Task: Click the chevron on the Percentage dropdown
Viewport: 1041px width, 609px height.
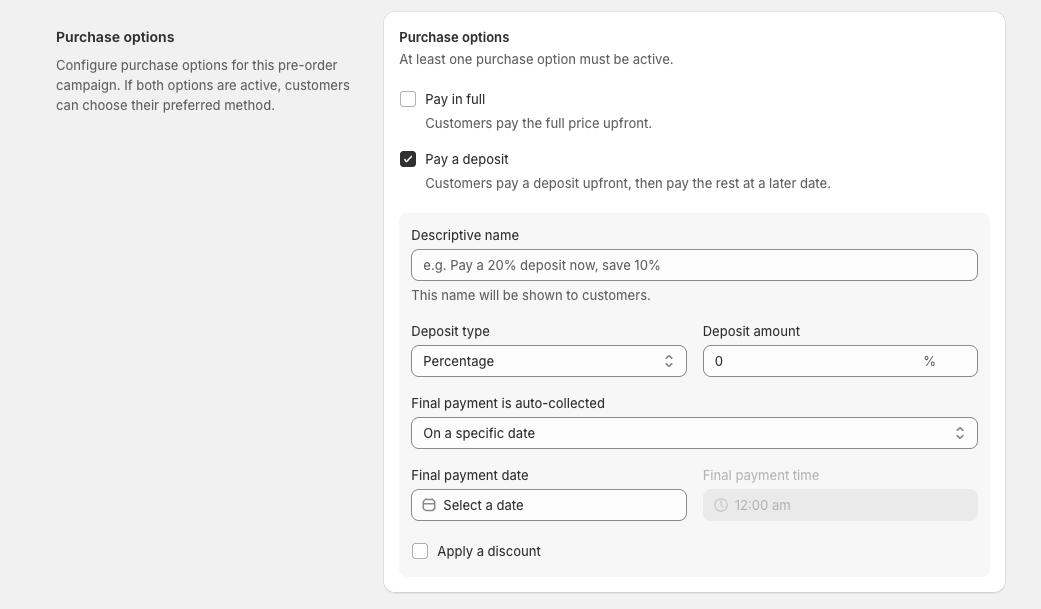Action: pyautogui.click(x=668, y=360)
